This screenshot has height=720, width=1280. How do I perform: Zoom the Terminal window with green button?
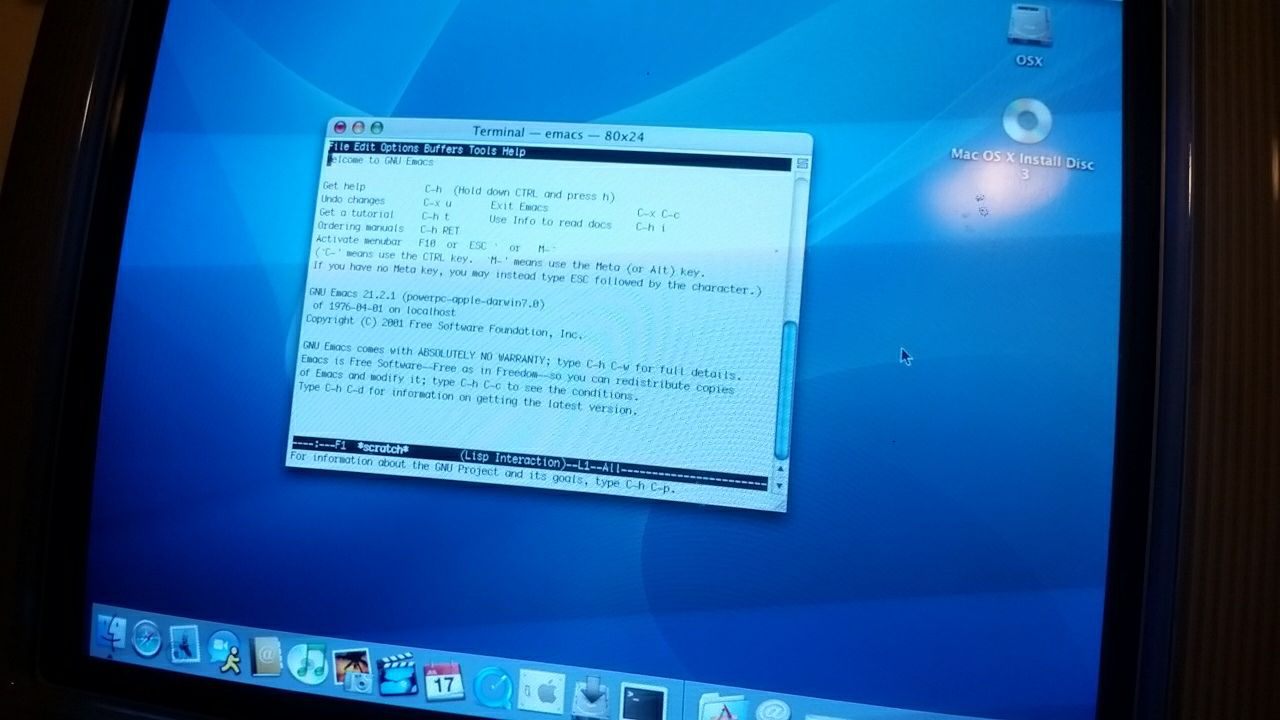(x=376, y=128)
